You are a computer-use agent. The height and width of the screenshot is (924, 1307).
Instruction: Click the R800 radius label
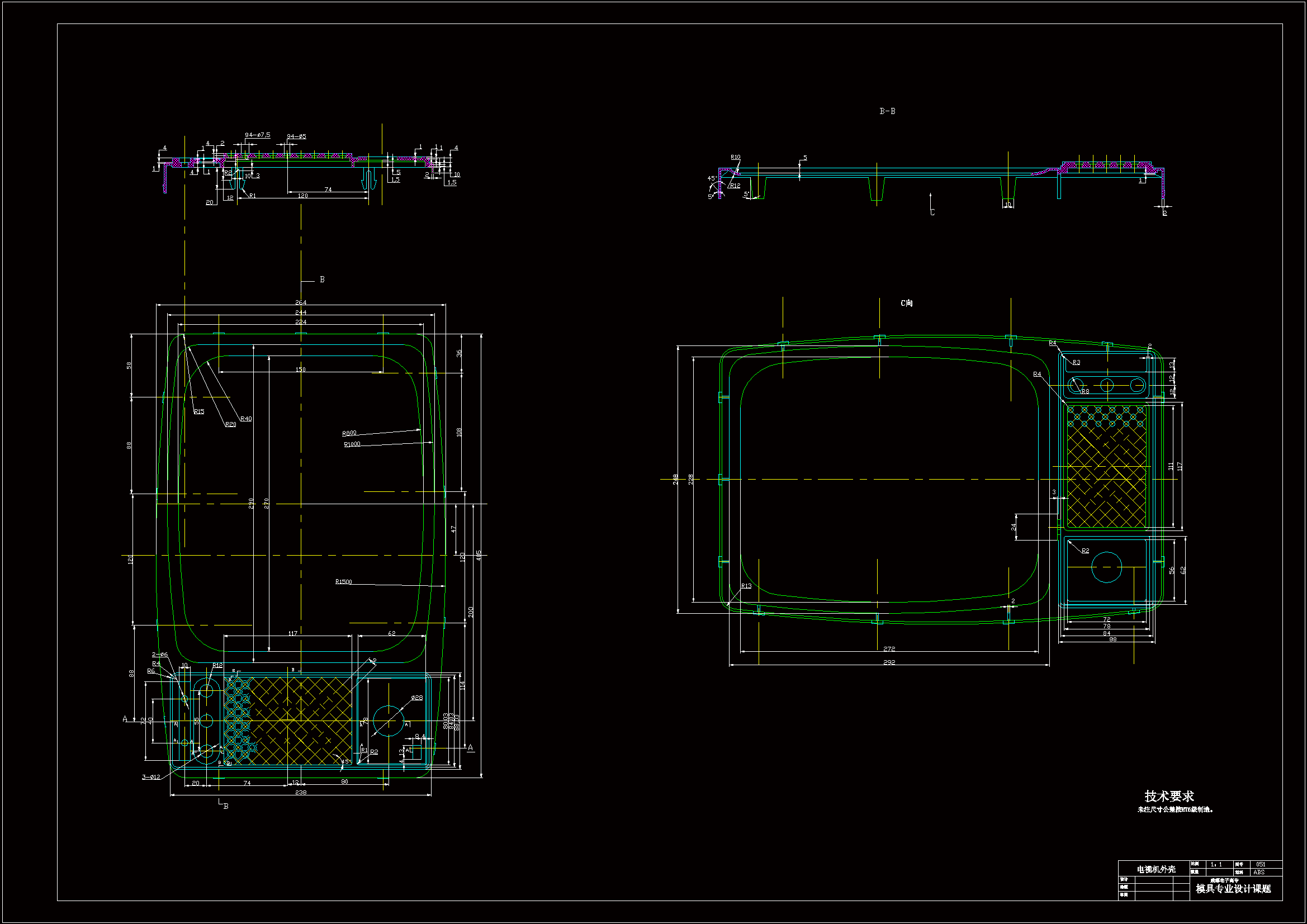click(349, 433)
